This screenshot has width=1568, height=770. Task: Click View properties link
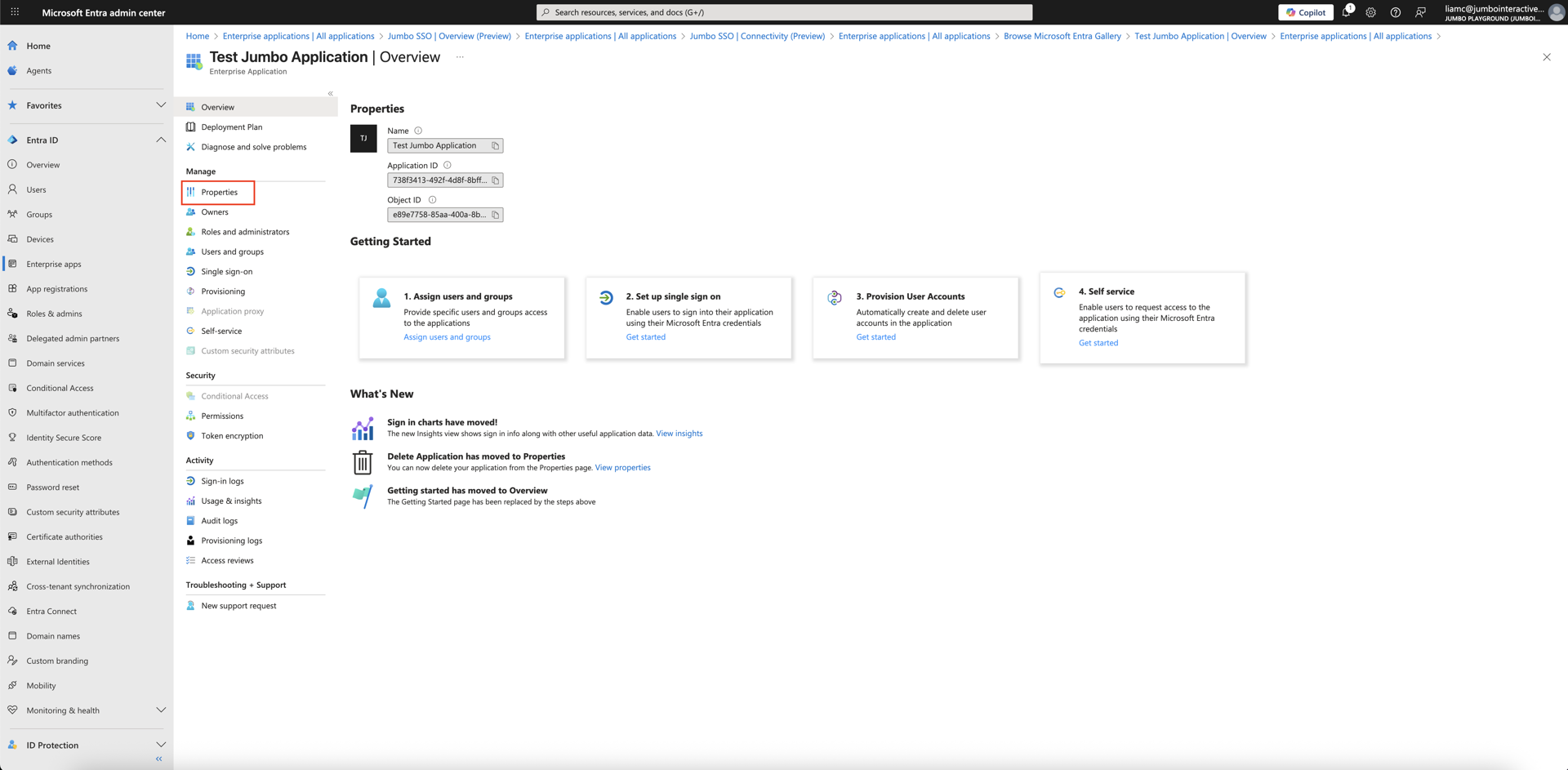click(x=623, y=468)
